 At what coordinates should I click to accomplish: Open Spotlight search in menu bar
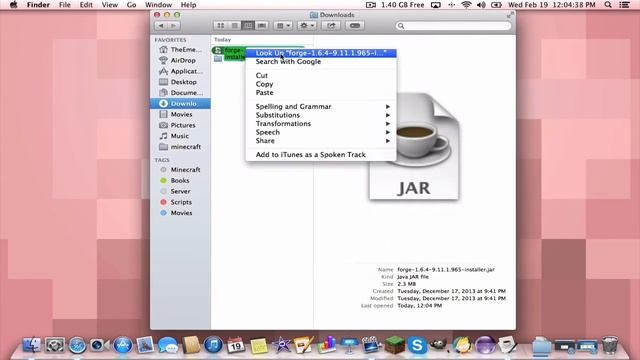click(x=608, y=5)
